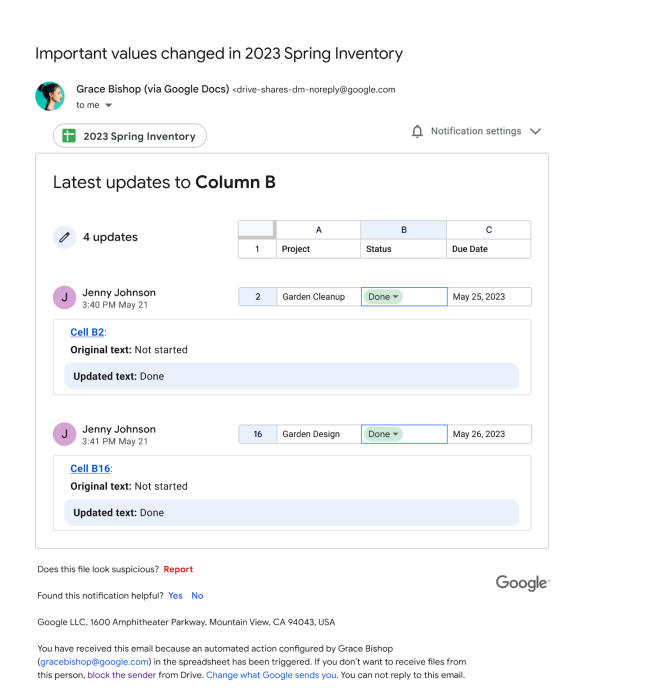
Task: Click Jenny Johnson's avatar at 3:41 PM
Action: click(x=65, y=434)
